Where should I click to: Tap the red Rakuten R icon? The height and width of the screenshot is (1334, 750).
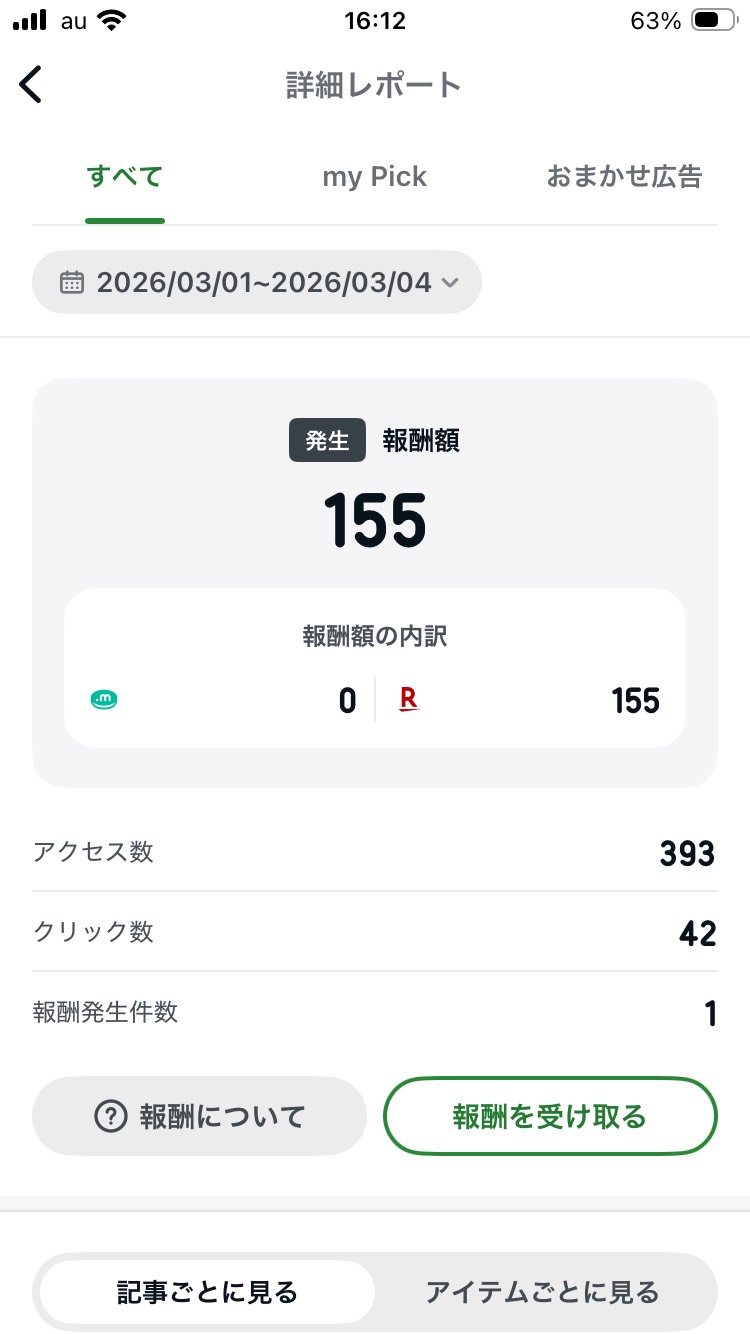pos(408,700)
